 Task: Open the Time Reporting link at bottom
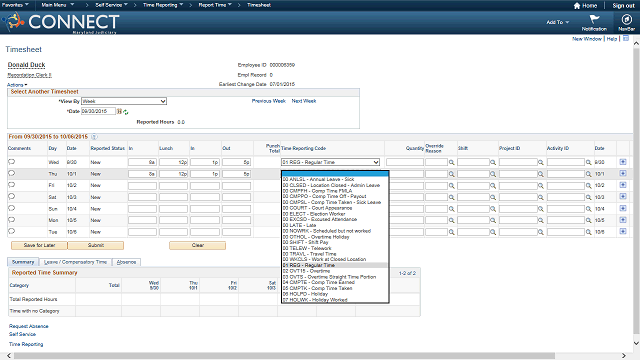26,344
